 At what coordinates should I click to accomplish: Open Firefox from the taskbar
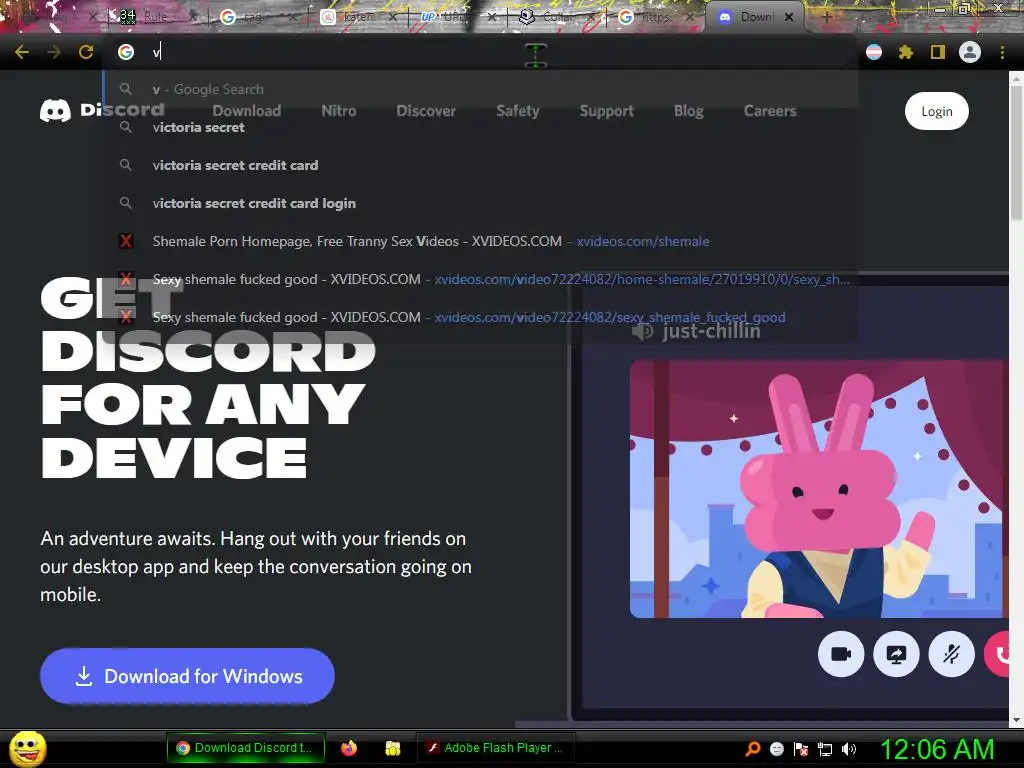(349, 748)
